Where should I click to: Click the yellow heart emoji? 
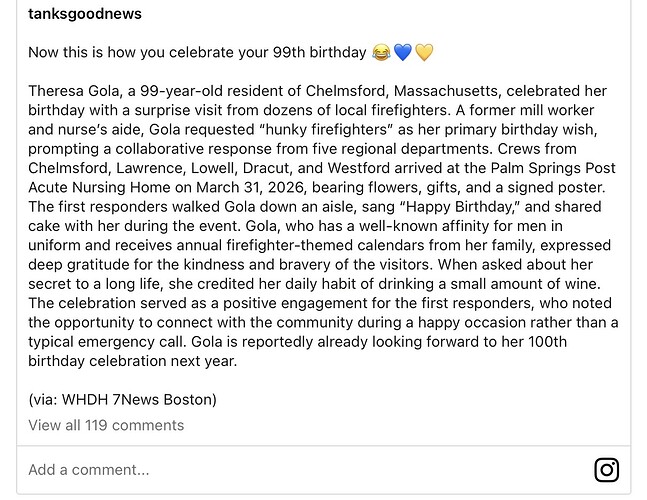[424, 53]
